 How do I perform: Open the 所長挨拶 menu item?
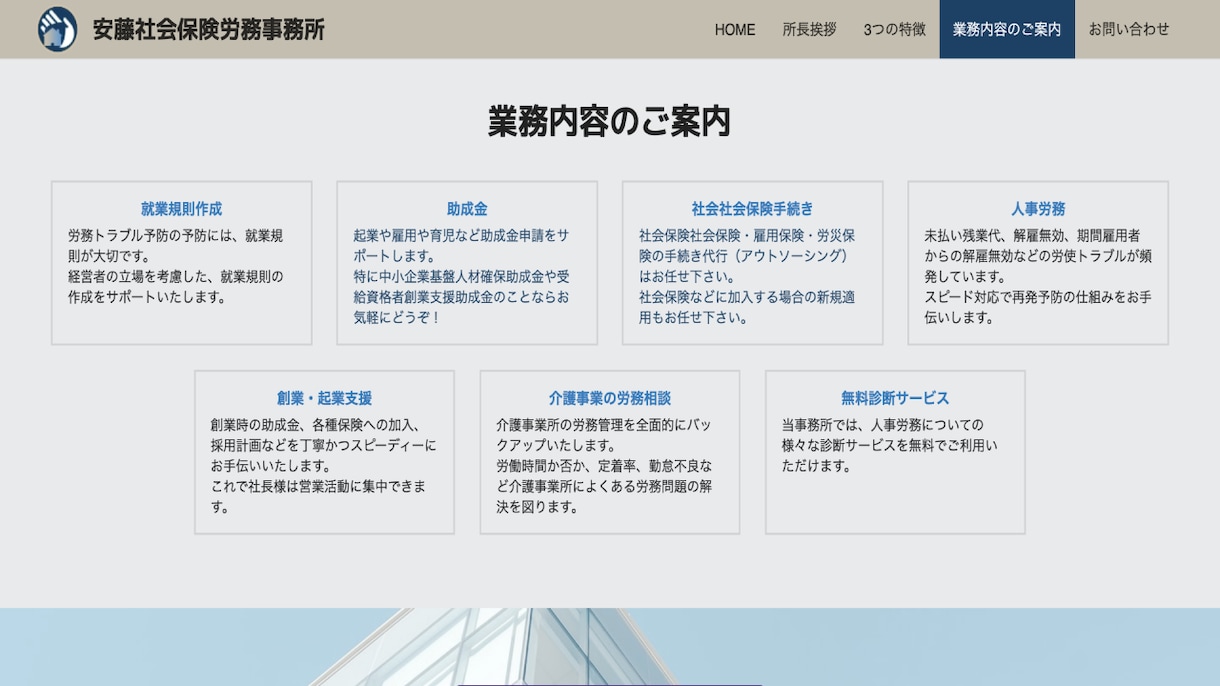pos(809,29)
